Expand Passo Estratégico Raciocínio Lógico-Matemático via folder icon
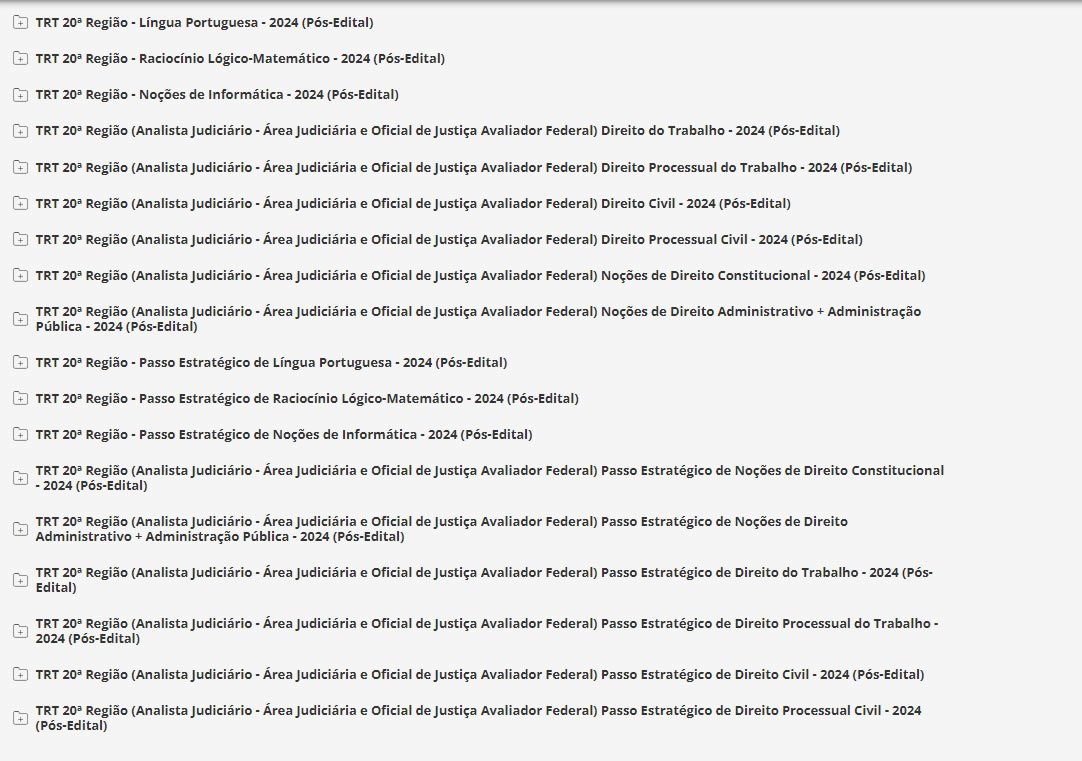The image size is (1082, 761). (20, 399)
